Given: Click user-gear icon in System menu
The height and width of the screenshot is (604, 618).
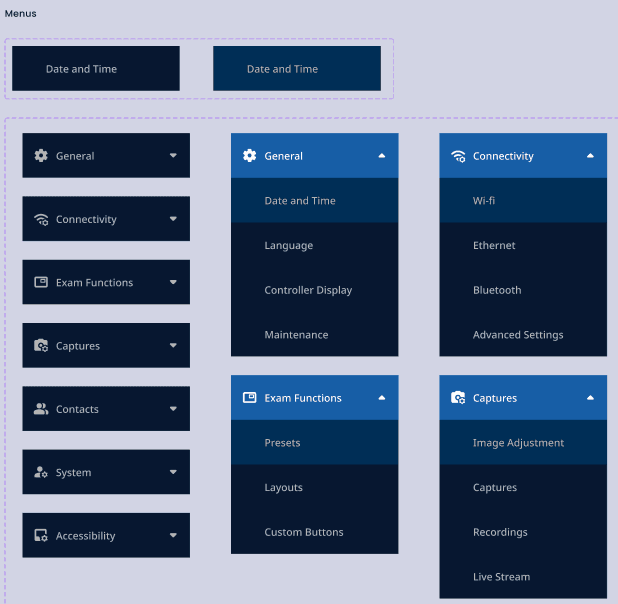Looking at the screenshot, I should 41,472.
